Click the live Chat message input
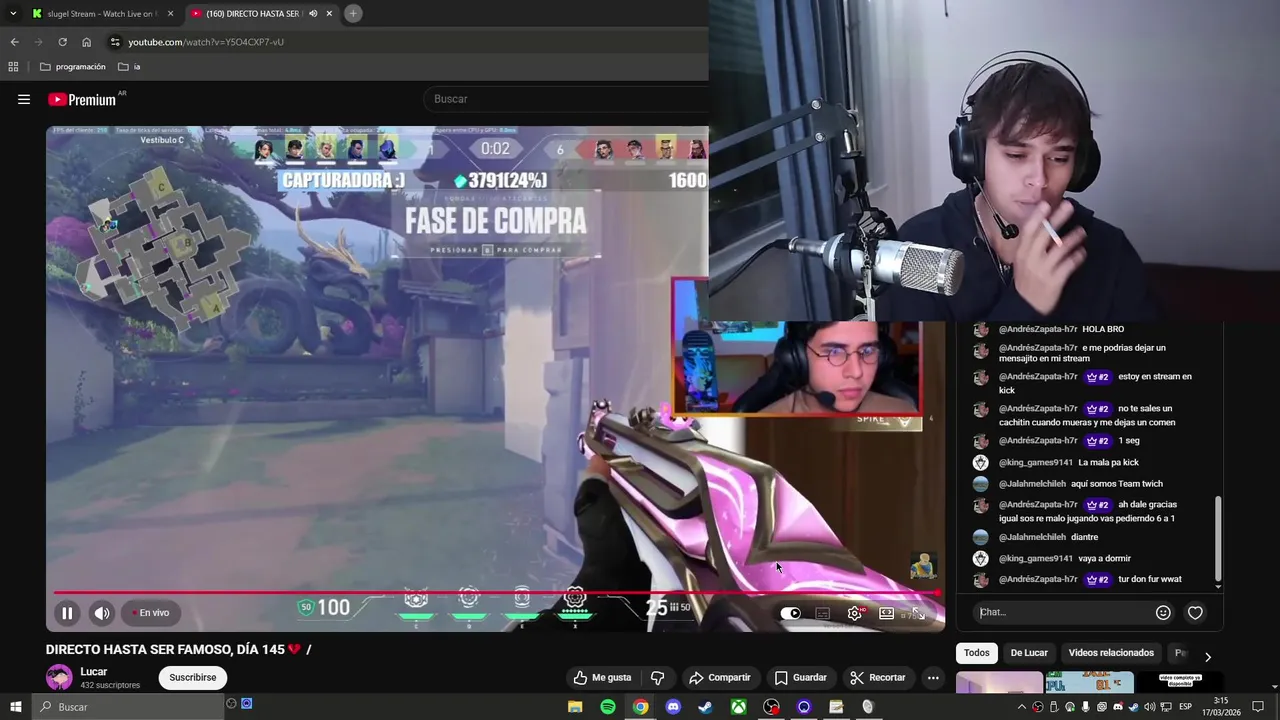The width and height of the screenshot is (1280, 720). coord(1061,612)
